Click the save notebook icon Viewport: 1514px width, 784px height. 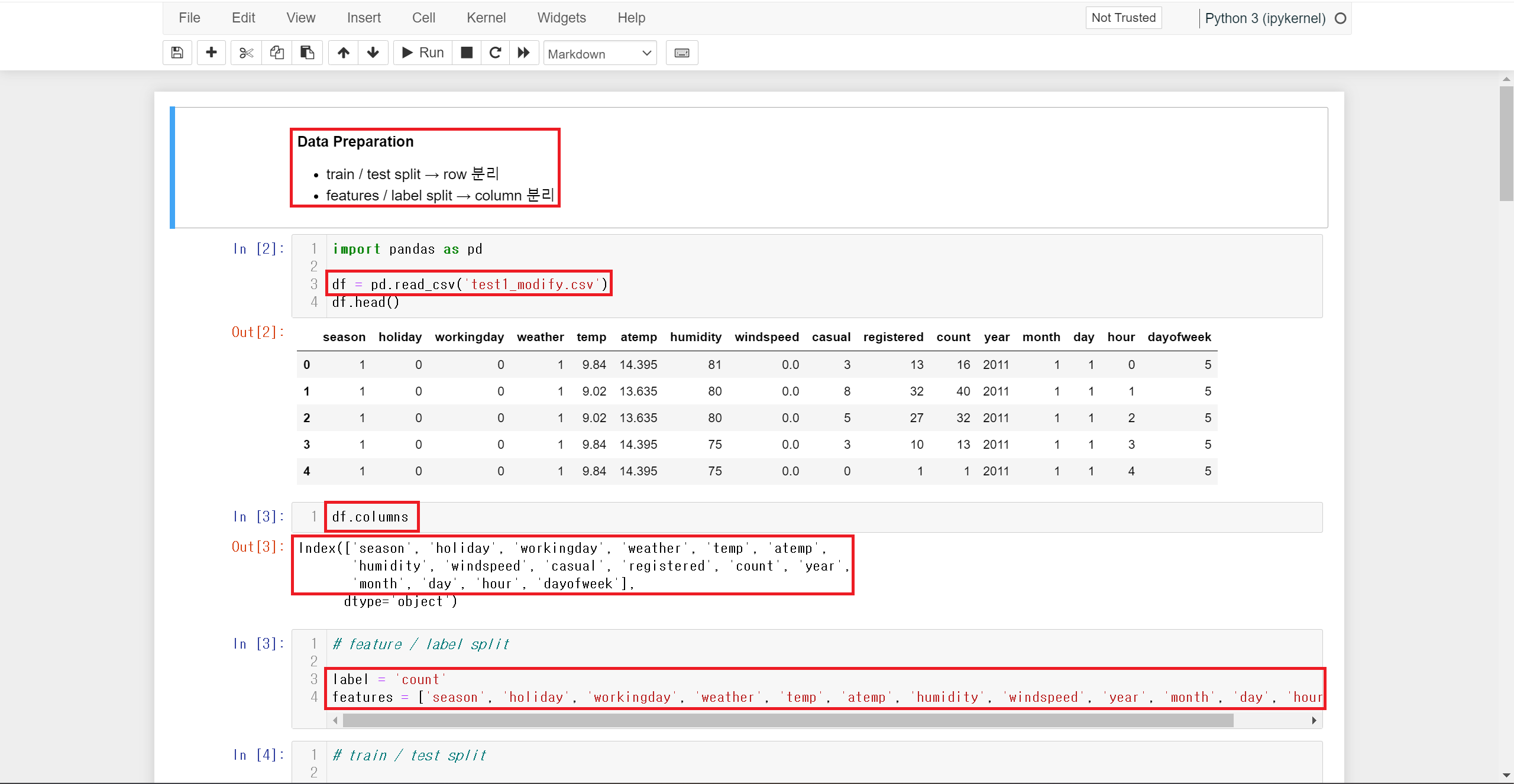click(177, 53)
